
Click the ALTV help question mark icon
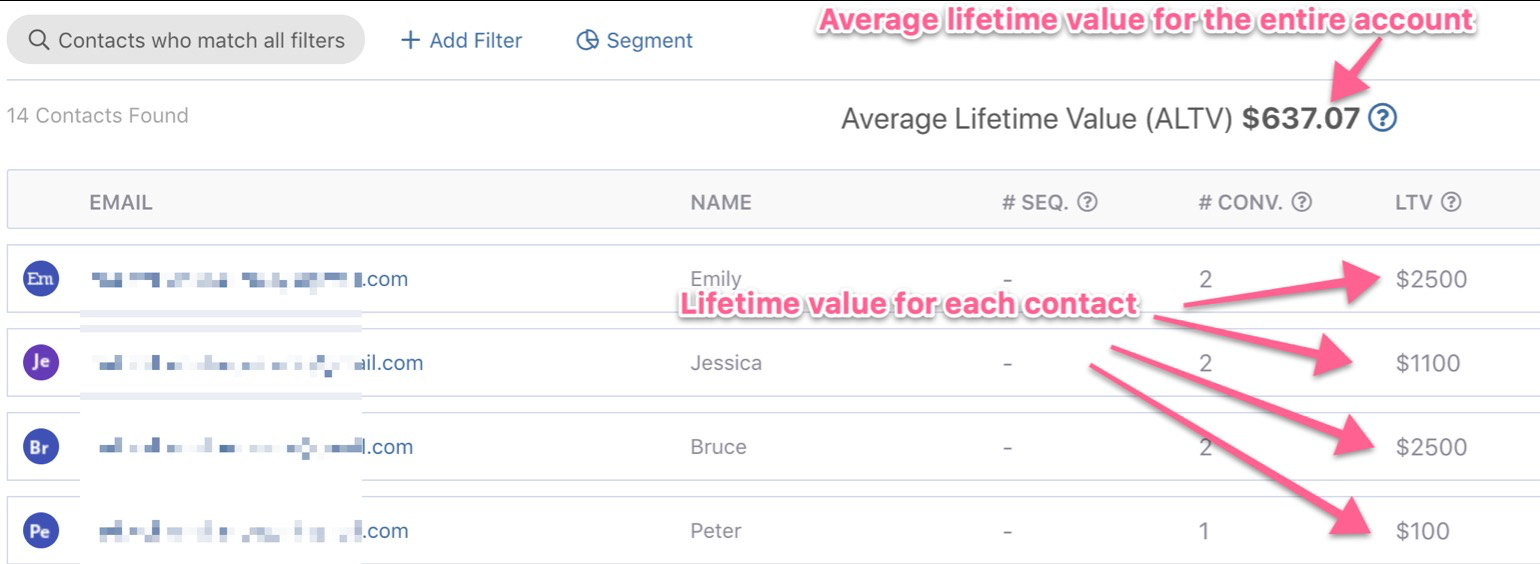click(1382, 119)
